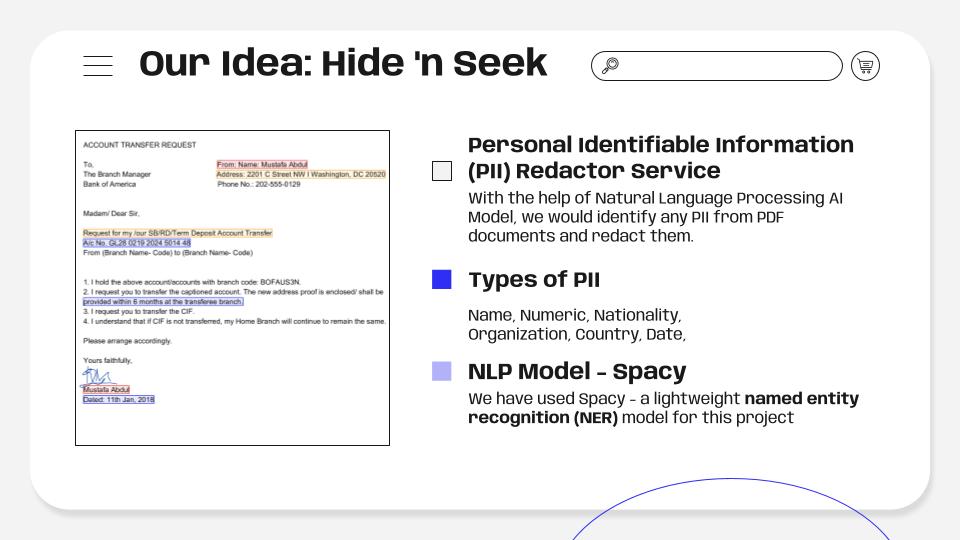Click the 'NLP Model - Spacy' heading

coord(577,371)
